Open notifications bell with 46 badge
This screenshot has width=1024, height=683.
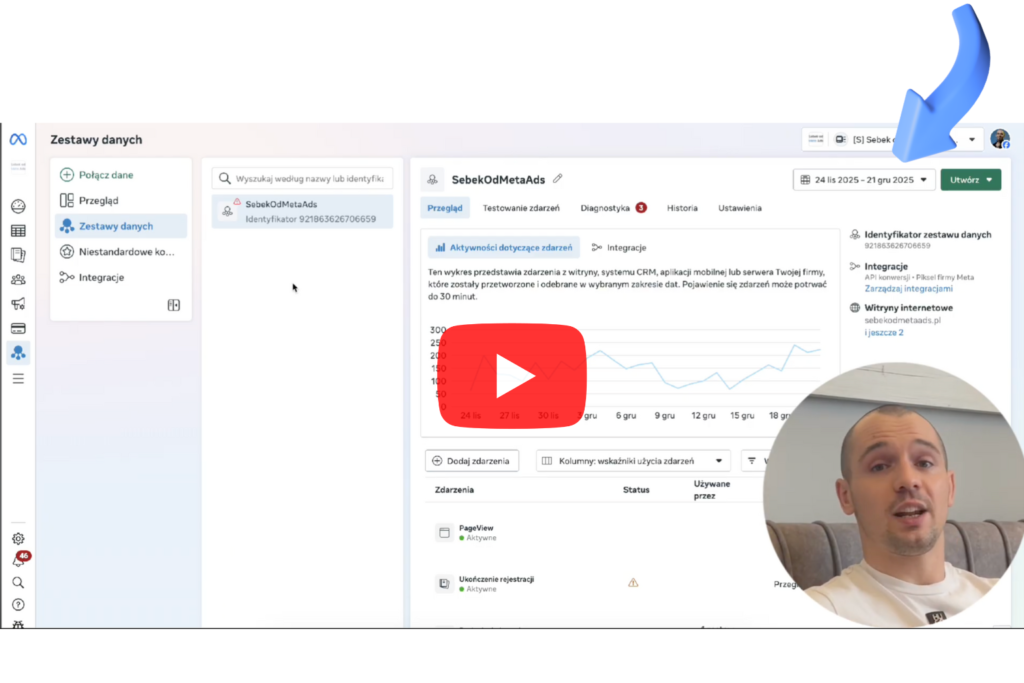coord(18,560)
